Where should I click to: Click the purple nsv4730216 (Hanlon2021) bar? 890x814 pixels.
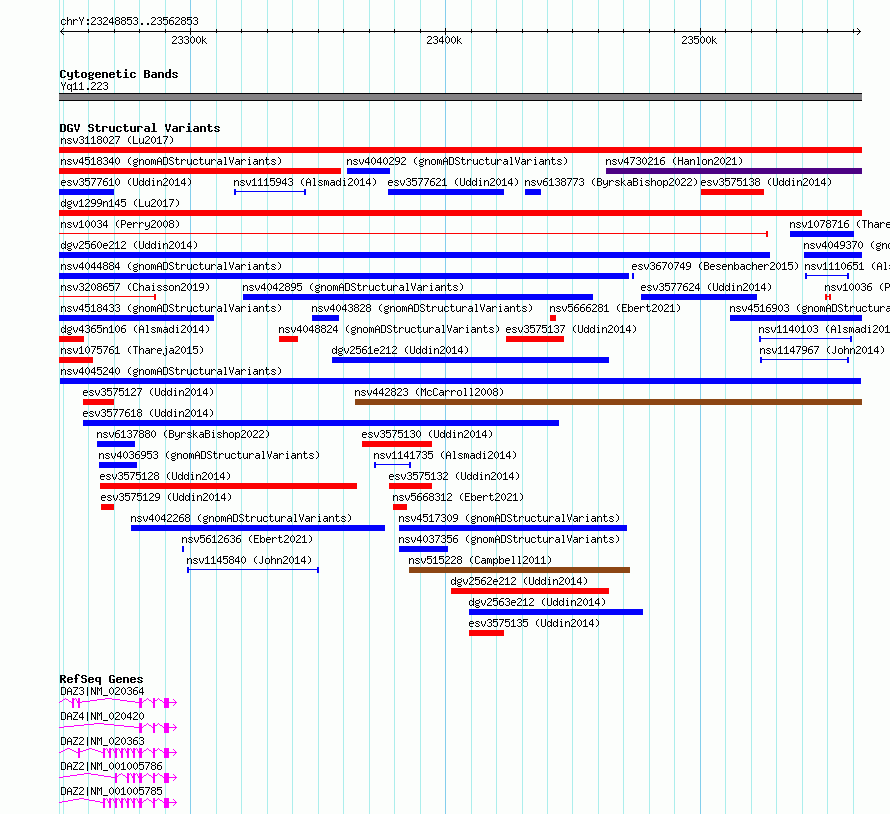click(734, 171)
